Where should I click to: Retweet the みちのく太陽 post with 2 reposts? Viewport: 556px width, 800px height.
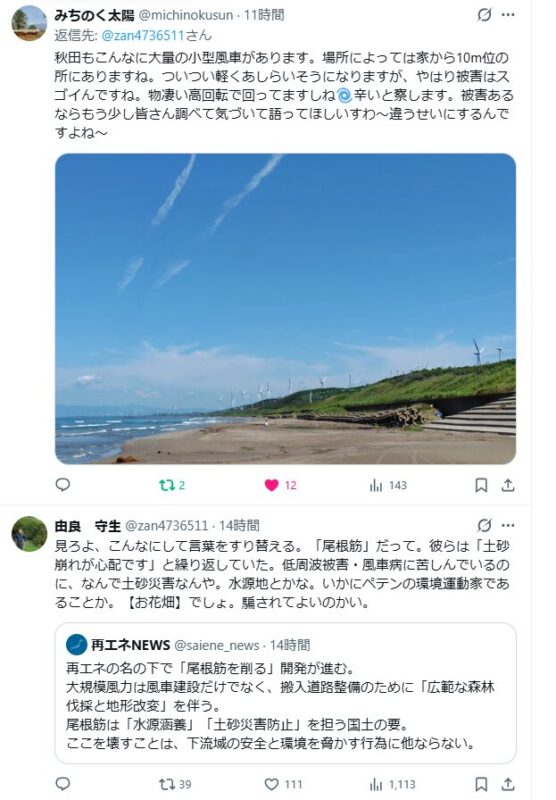pyautogui.click(x=172, y=485)
